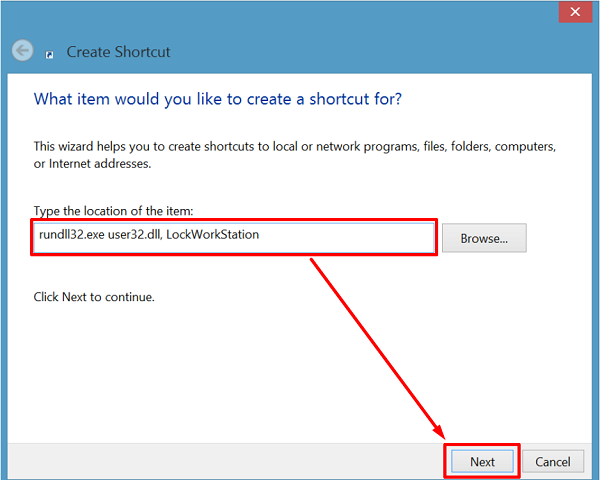
Task: Place cursor on 'rundll32.exe' in the location box
Action: pyautogui.click(x=72, y=234)
